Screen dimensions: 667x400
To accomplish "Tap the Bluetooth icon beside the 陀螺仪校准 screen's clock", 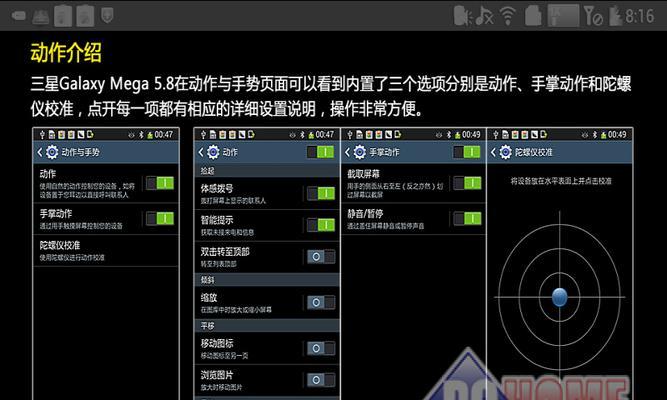I will [595, 135].
